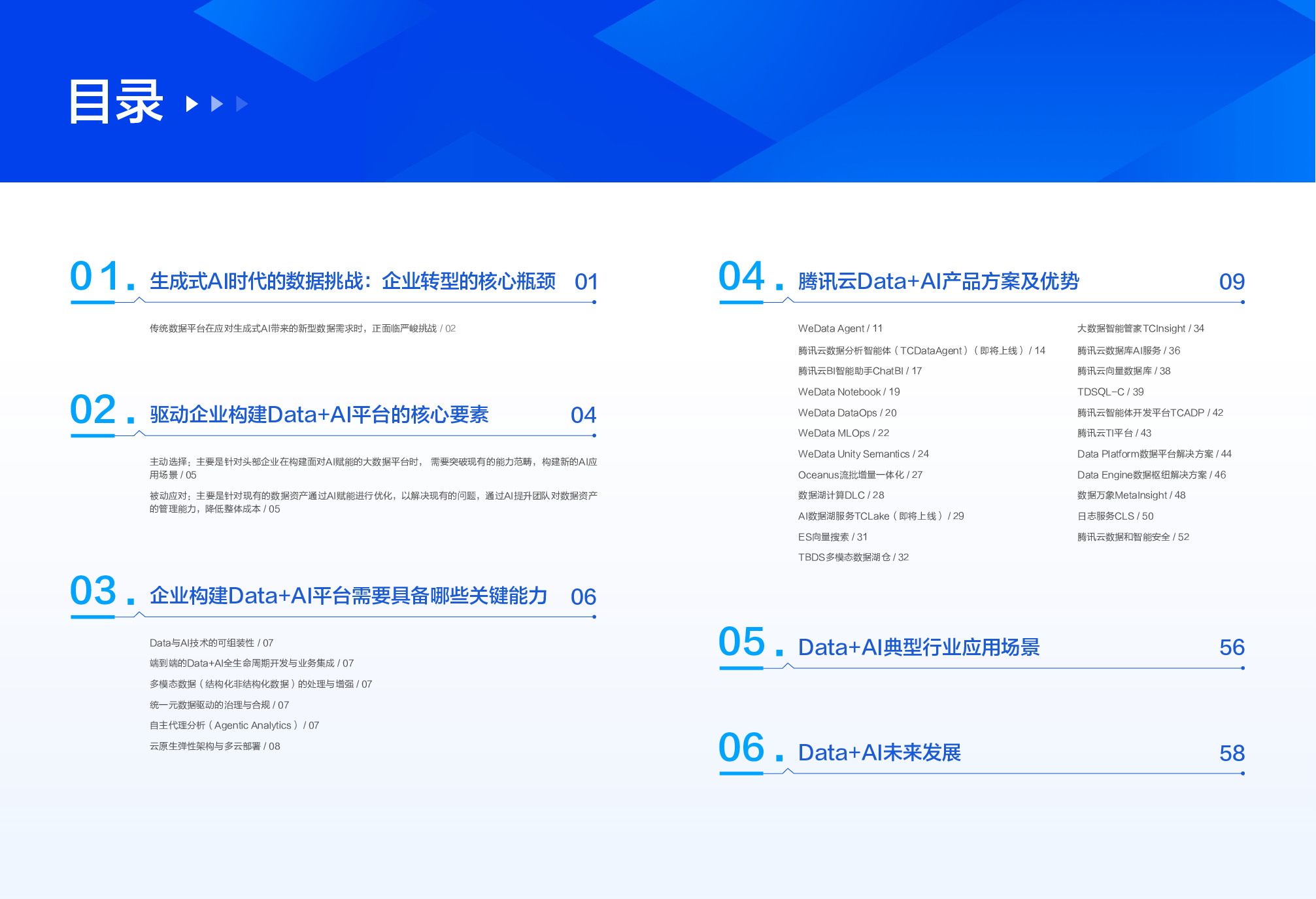Select entry 腾讯云数据分析智能体 TCDataAgent / 14
The width and height of the screenshot is (1316, 899).
[922, 350]
